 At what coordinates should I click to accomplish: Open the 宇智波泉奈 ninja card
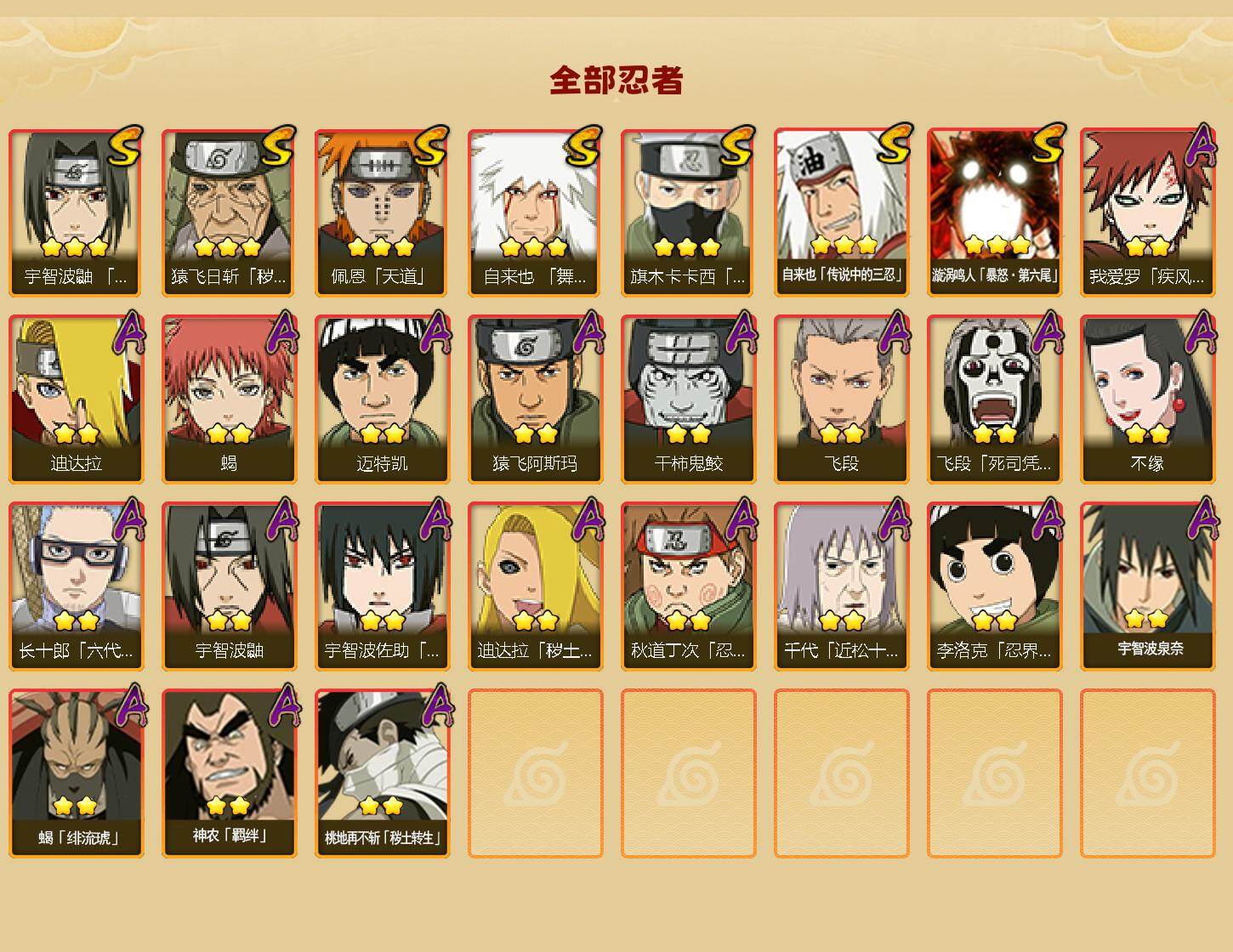[x=1147, y=586]
